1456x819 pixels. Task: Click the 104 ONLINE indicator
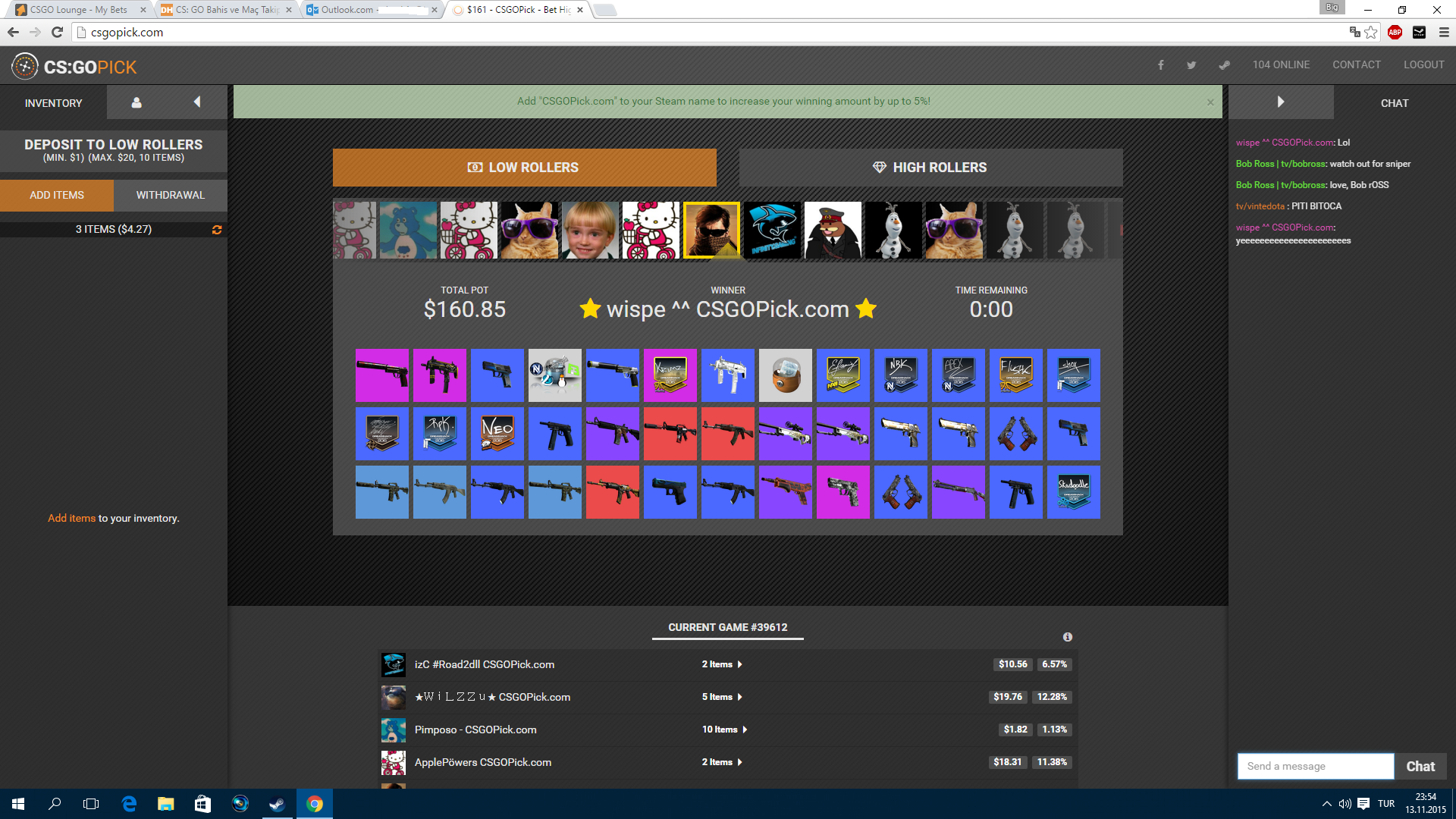tap(1281, 65)
